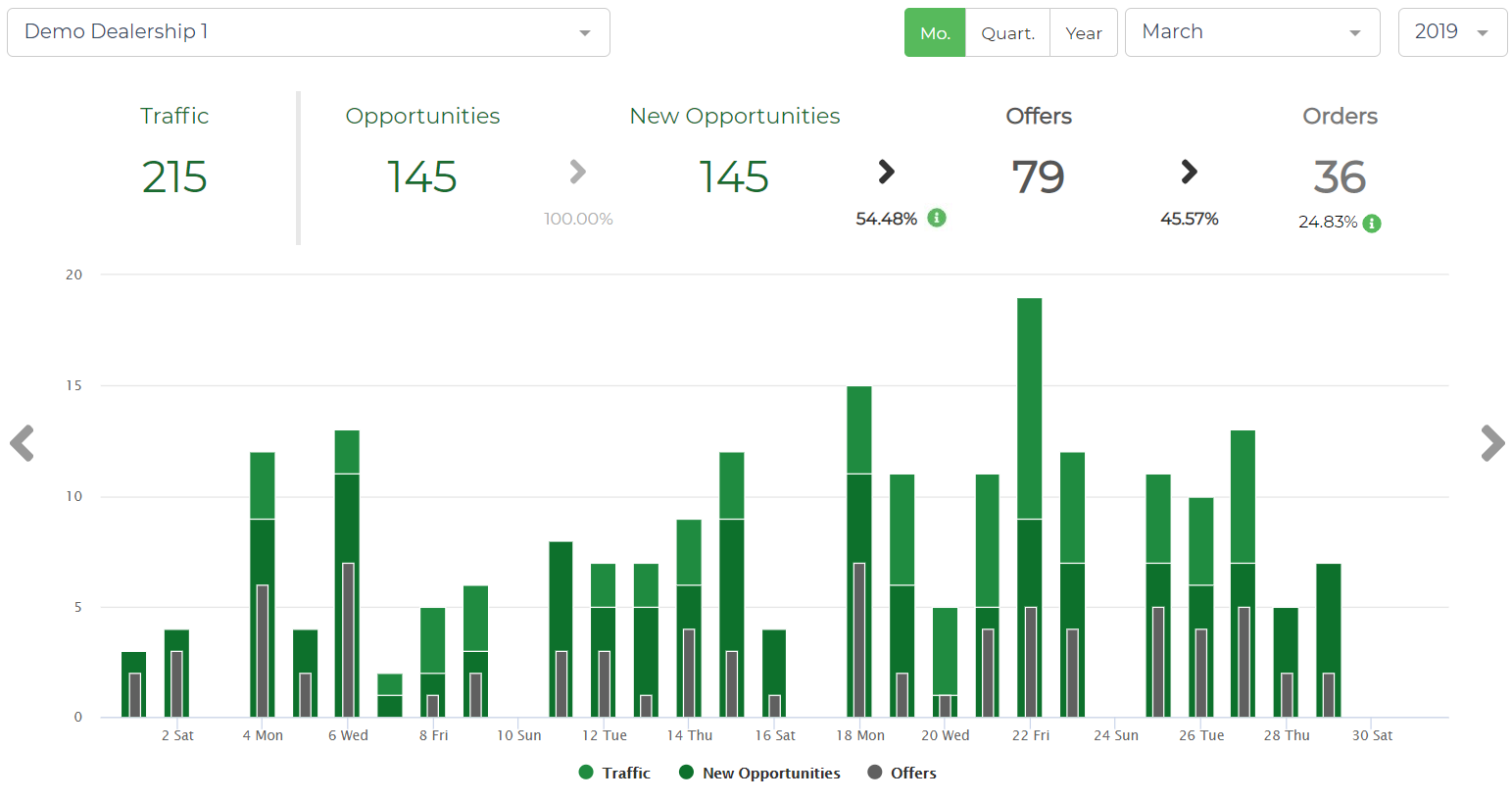Hide the Offers series via legend
The image size is (1512, 802).
(902, 773)
